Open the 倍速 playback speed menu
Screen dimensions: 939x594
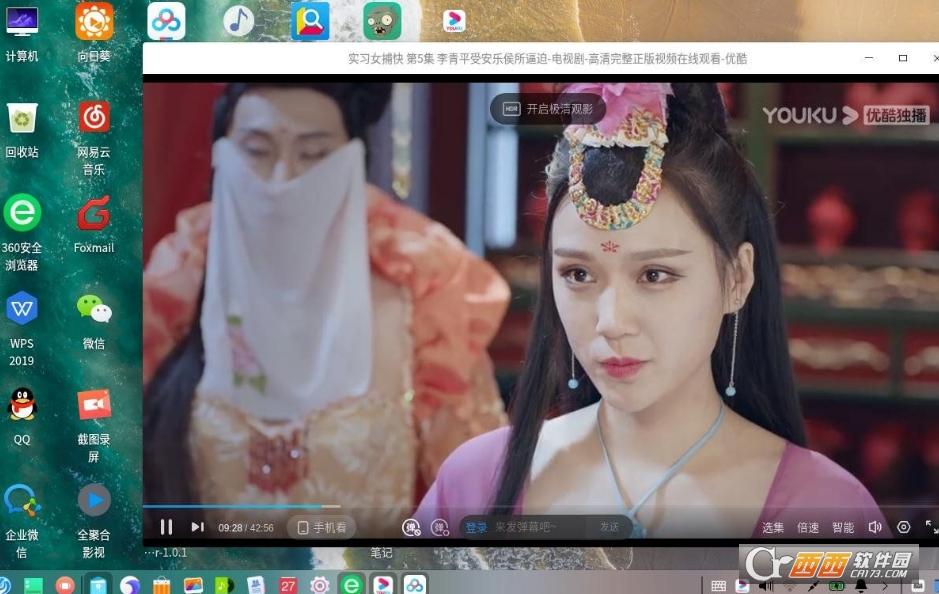tap(808, 528)
